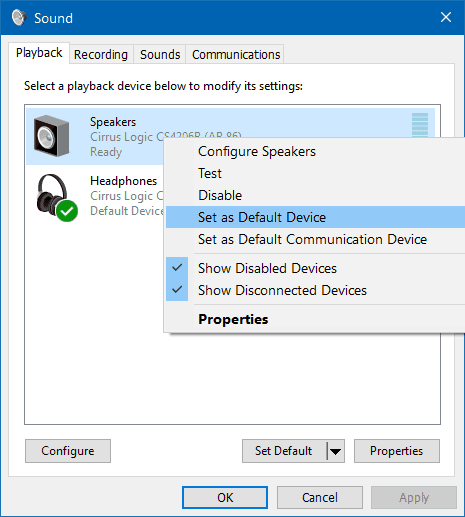Click the Sound window title icon

[x=19, y=17]
